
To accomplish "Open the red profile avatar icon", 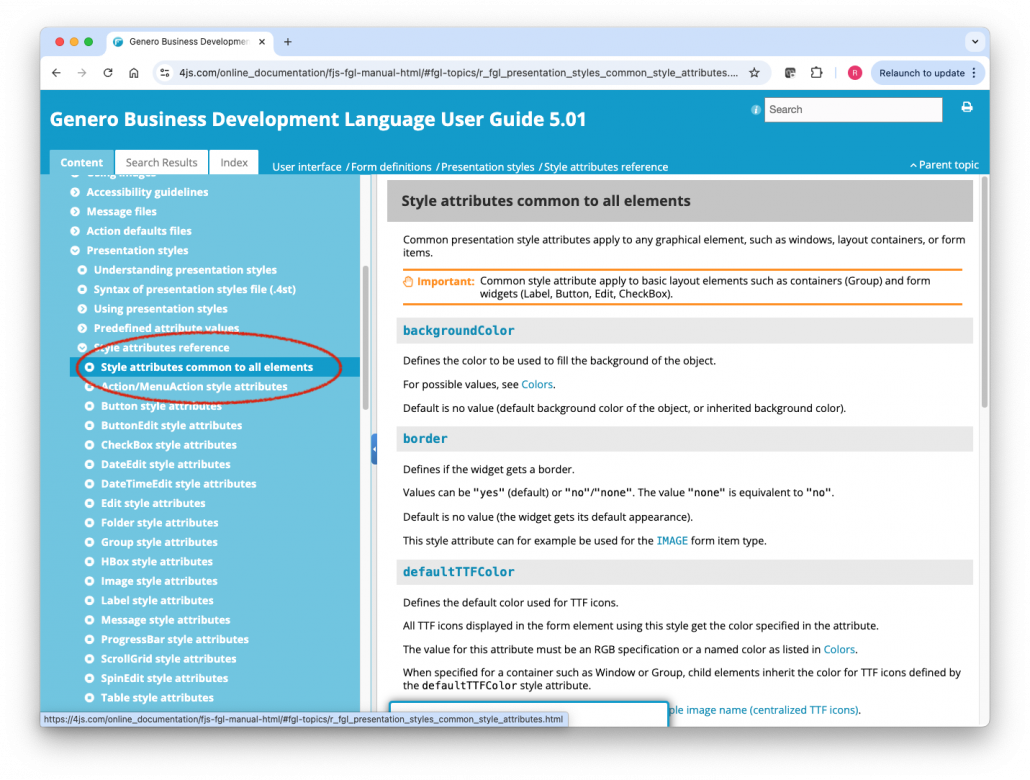I will tap(855, 73).
